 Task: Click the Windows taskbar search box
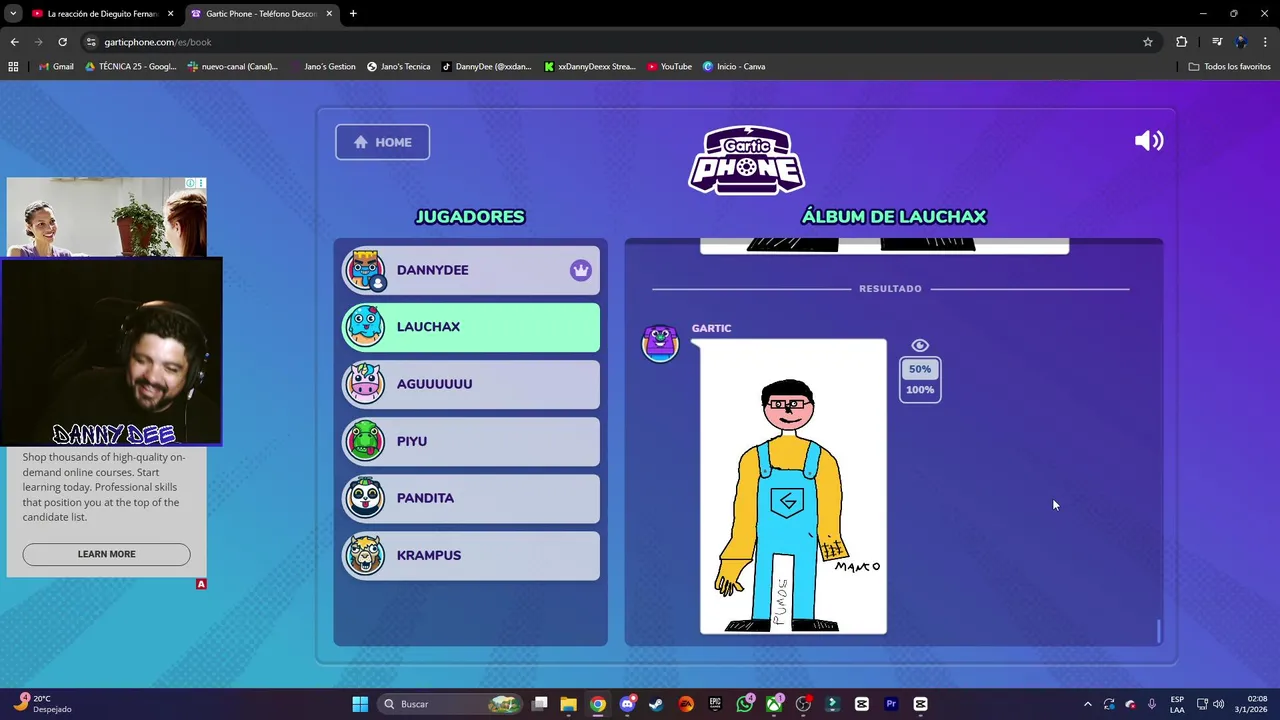(450, 704)
